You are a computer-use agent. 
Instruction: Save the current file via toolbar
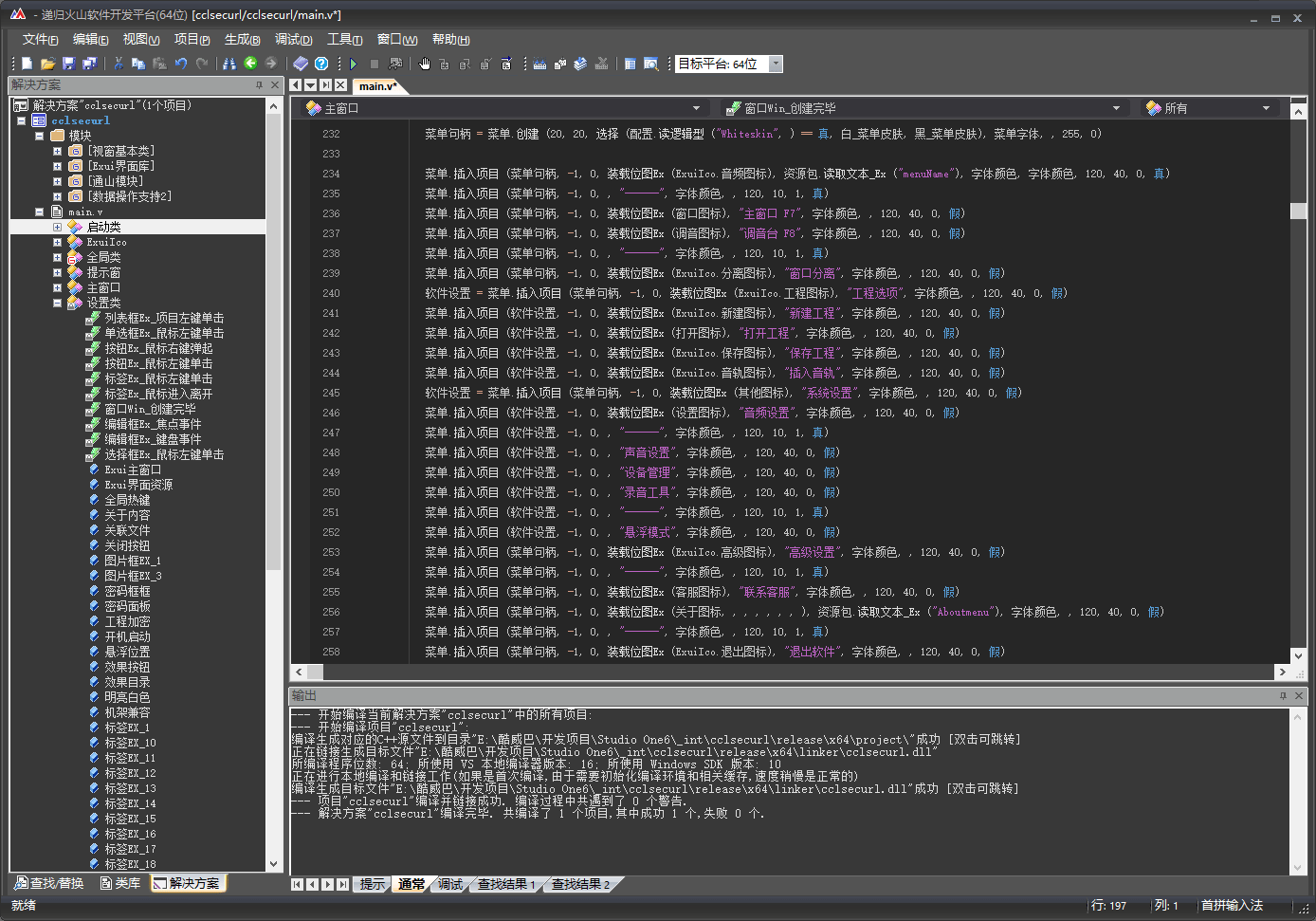tap(68, 64)
